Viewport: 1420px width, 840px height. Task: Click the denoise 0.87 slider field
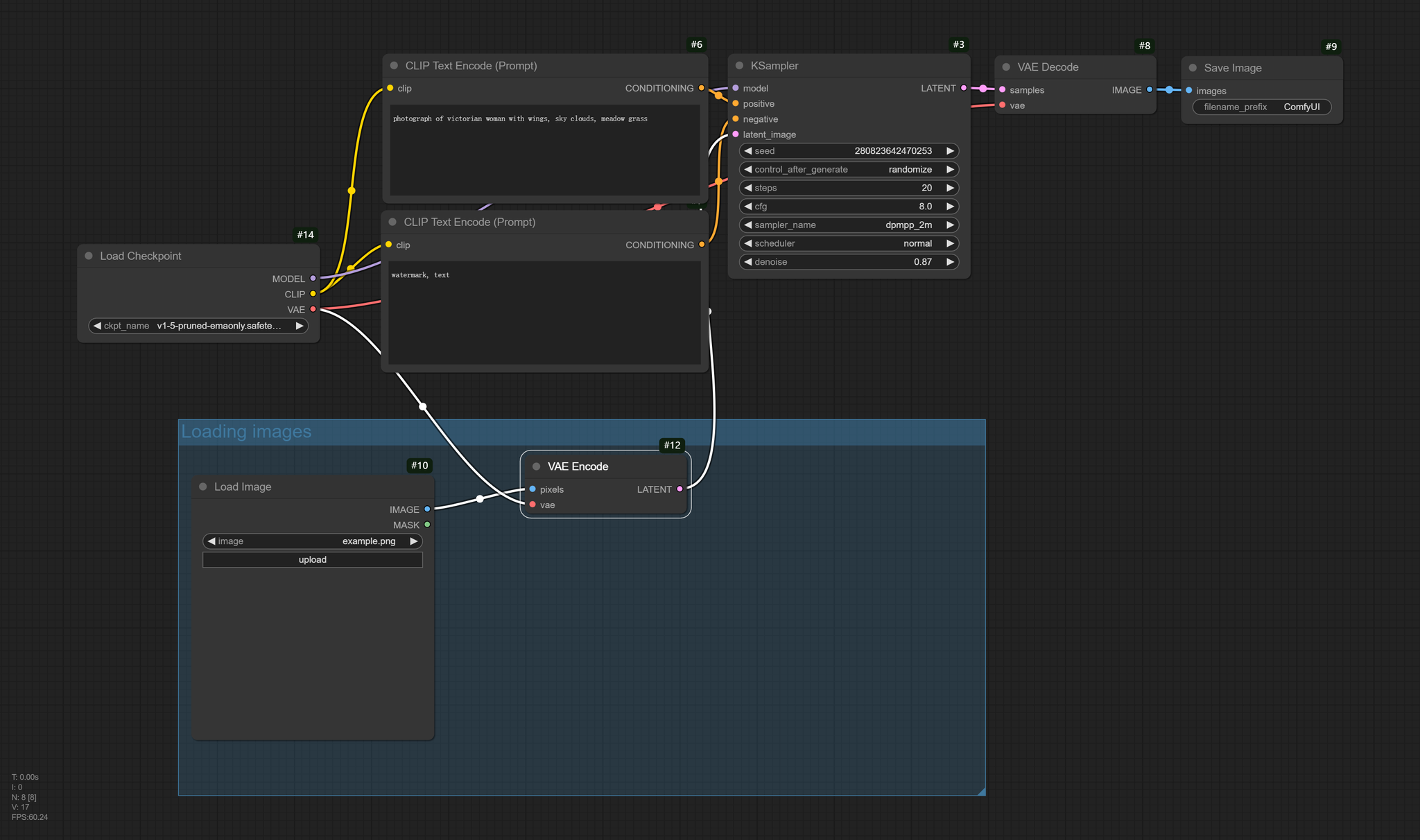coord(849,262)
